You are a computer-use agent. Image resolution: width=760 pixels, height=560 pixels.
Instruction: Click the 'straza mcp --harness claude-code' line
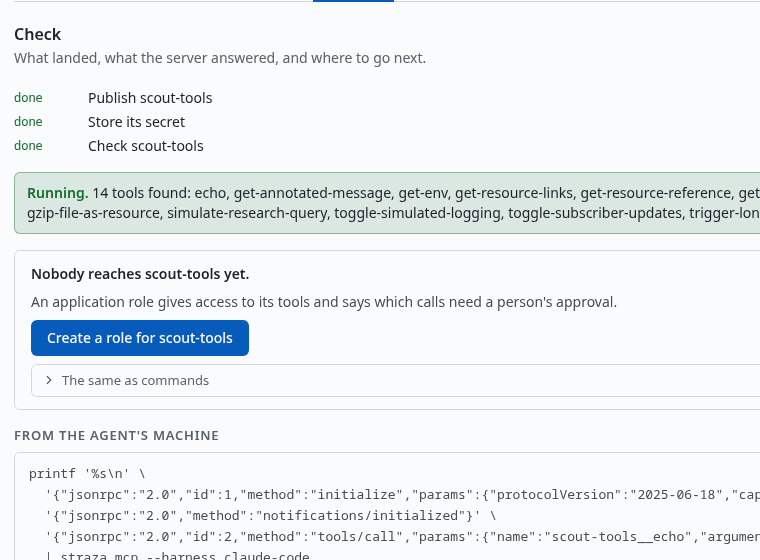point(178,556)
